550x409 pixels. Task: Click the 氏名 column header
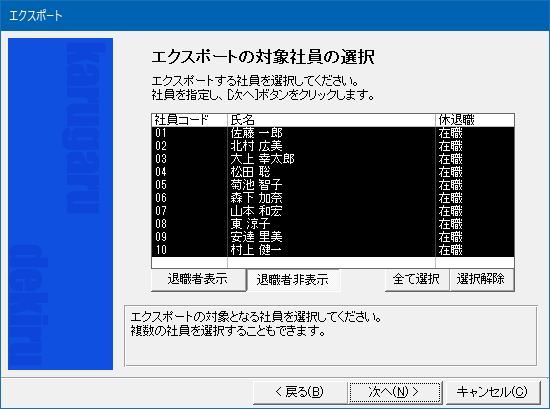pyautogui.click(x=331, y=120)
